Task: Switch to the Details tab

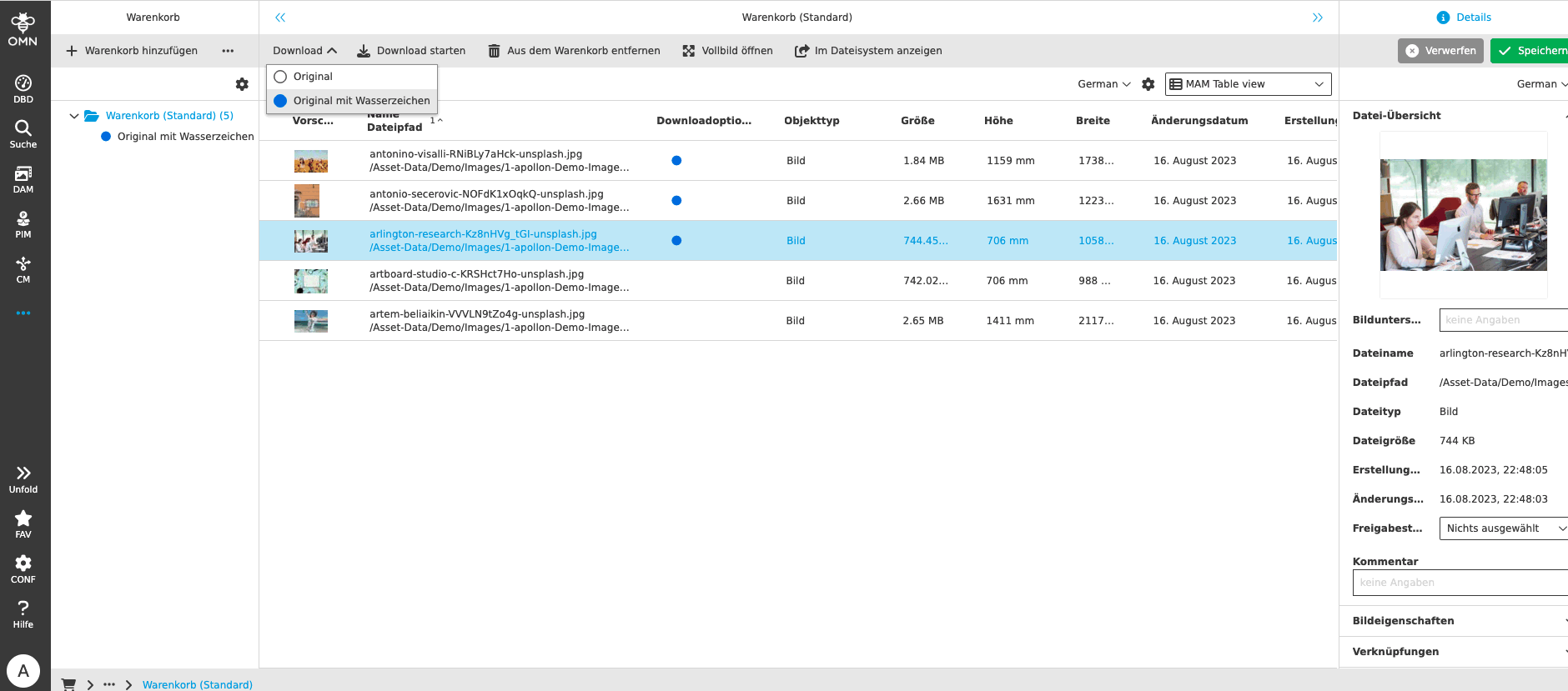Action: pos(1464,18)
